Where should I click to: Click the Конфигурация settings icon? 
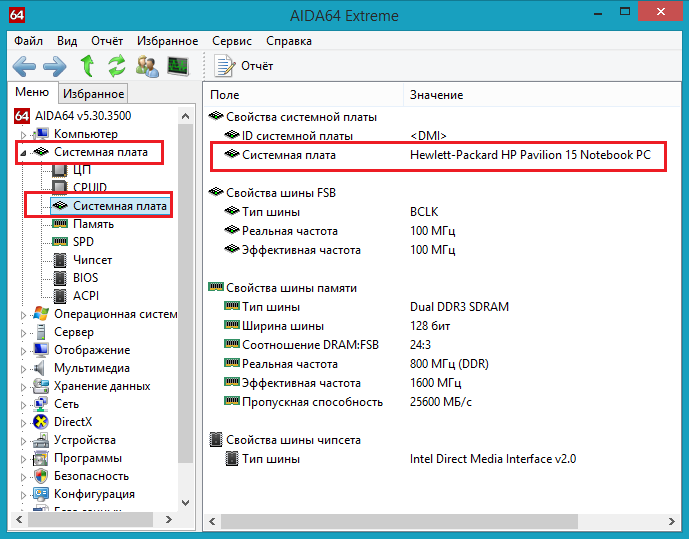pyautogui.click(x=41, y=494)
